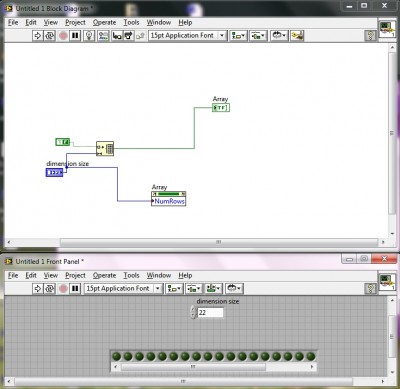This screenshot has width=400, height=389.
Task: Open font dropdown in Block Diagram toolbar
Action: 188,36
